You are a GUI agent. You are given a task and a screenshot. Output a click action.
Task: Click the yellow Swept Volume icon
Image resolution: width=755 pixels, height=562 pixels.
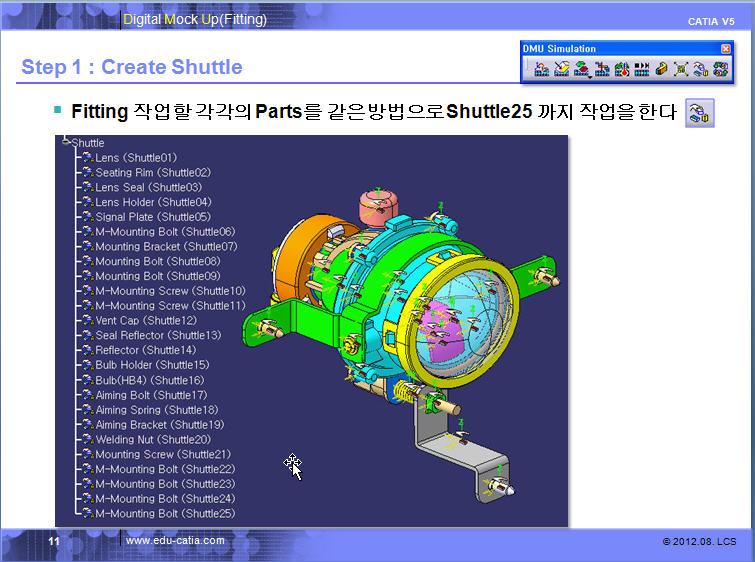click(662, 69)
